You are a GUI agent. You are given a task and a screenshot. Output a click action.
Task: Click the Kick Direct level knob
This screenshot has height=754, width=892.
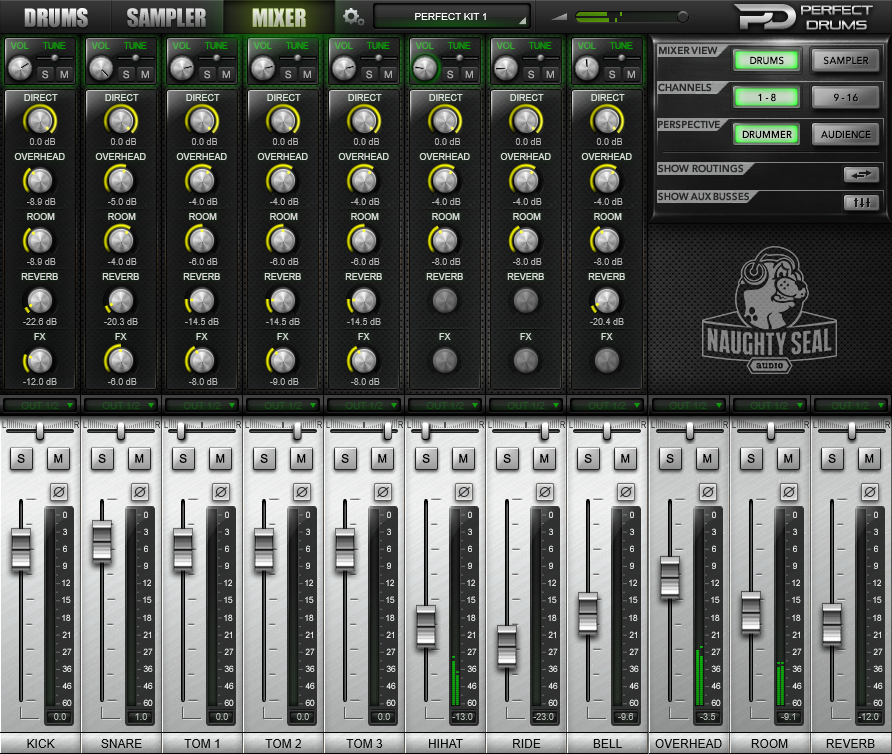[x=40, y=121]
